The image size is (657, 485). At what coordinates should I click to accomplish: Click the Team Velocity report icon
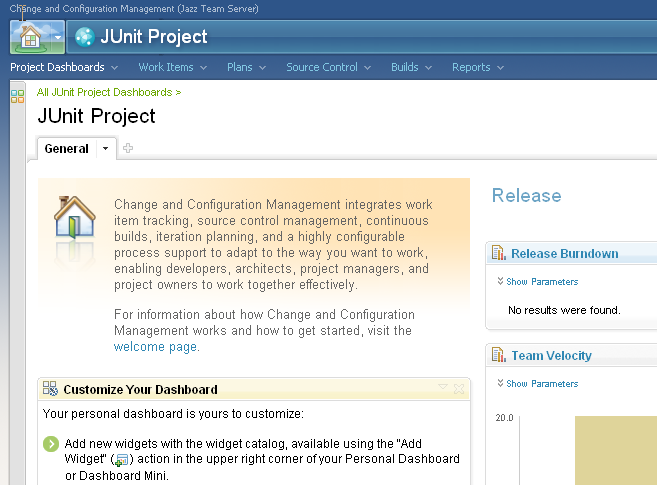coord(499,355)
